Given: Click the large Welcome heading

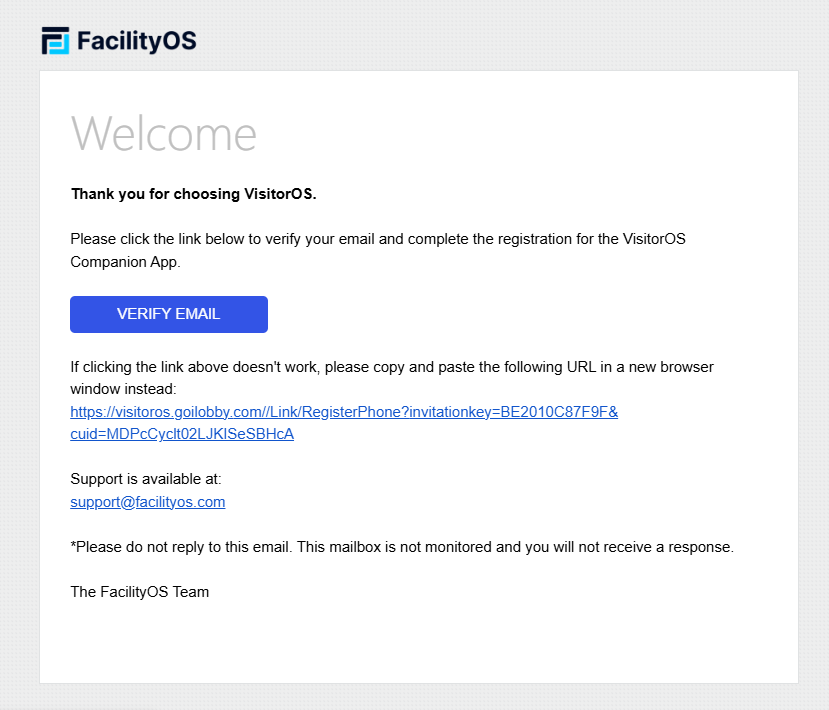Looking at the screenshot, I should (163, 134).
